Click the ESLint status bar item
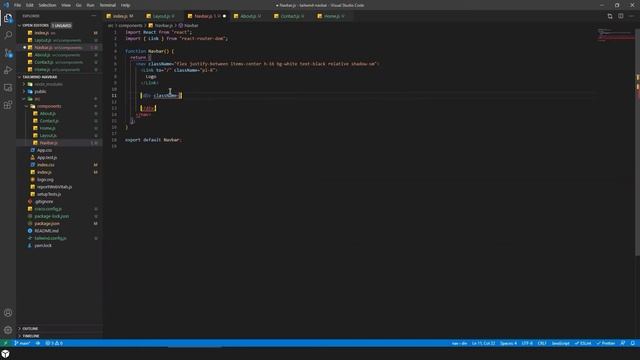The width and height of the screenshot is (640, 360). point(583,343)
